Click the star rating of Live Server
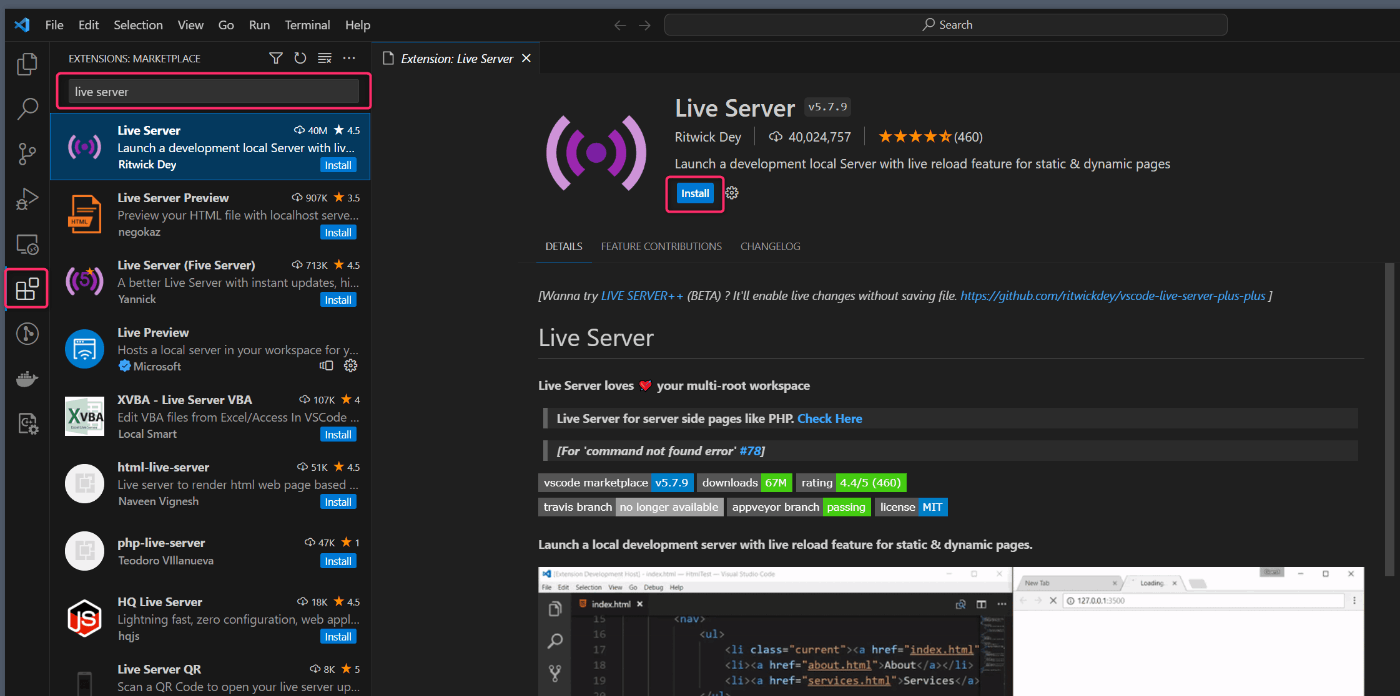This screenshot has width=1400, height=696. (914, 137)
